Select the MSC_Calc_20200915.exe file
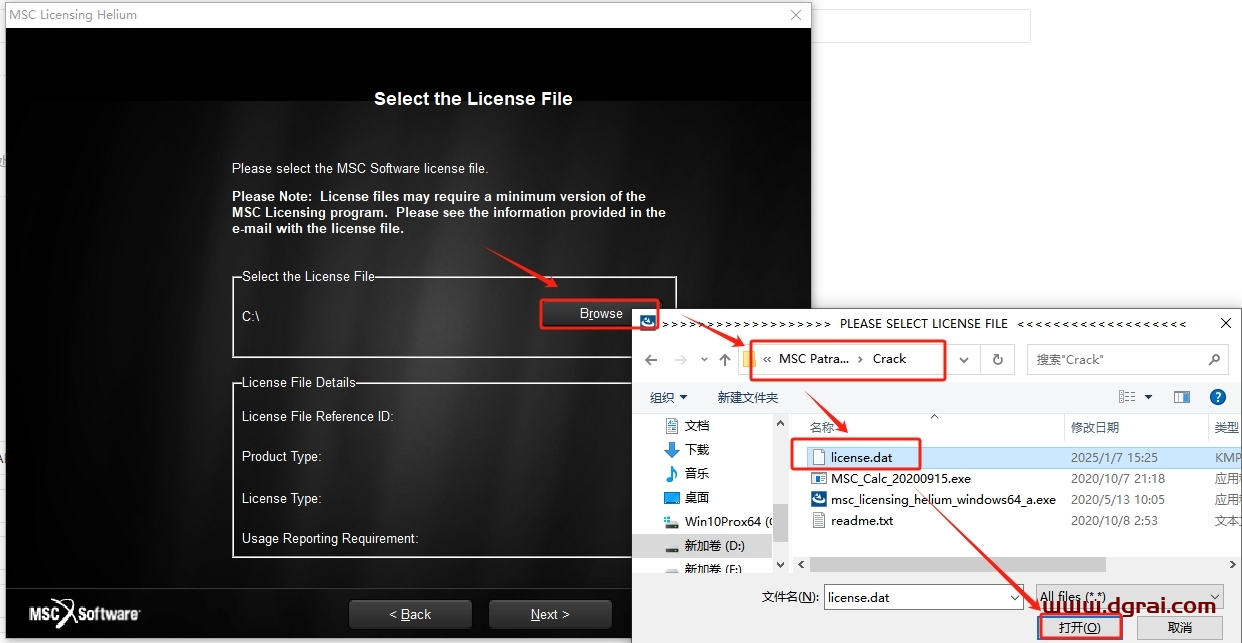This screenshot has height=643, width=1242. tap(900, 479)
